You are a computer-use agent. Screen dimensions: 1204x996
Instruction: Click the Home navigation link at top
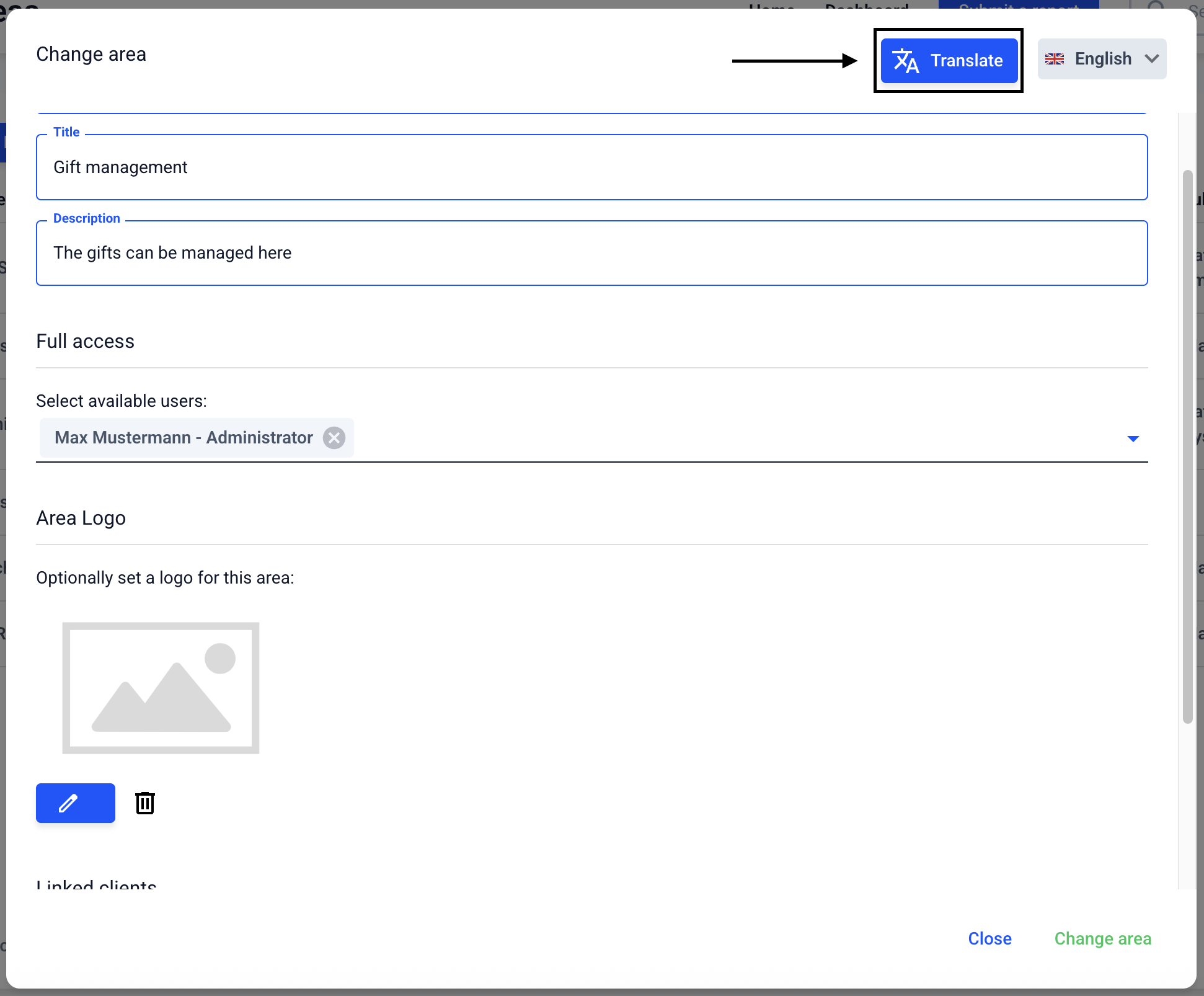tap(771, 5)
